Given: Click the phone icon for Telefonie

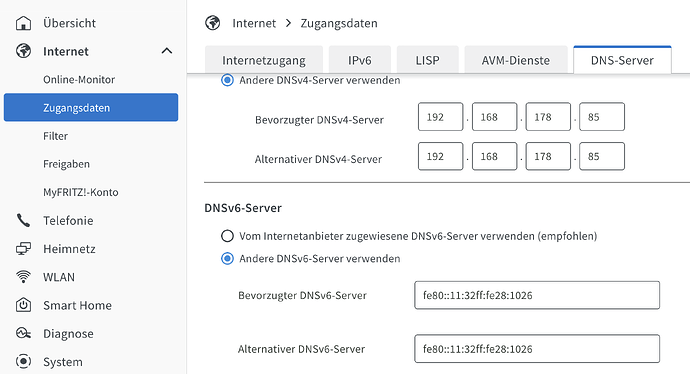Looking at the screenshot, I should (x=23, y=220).
